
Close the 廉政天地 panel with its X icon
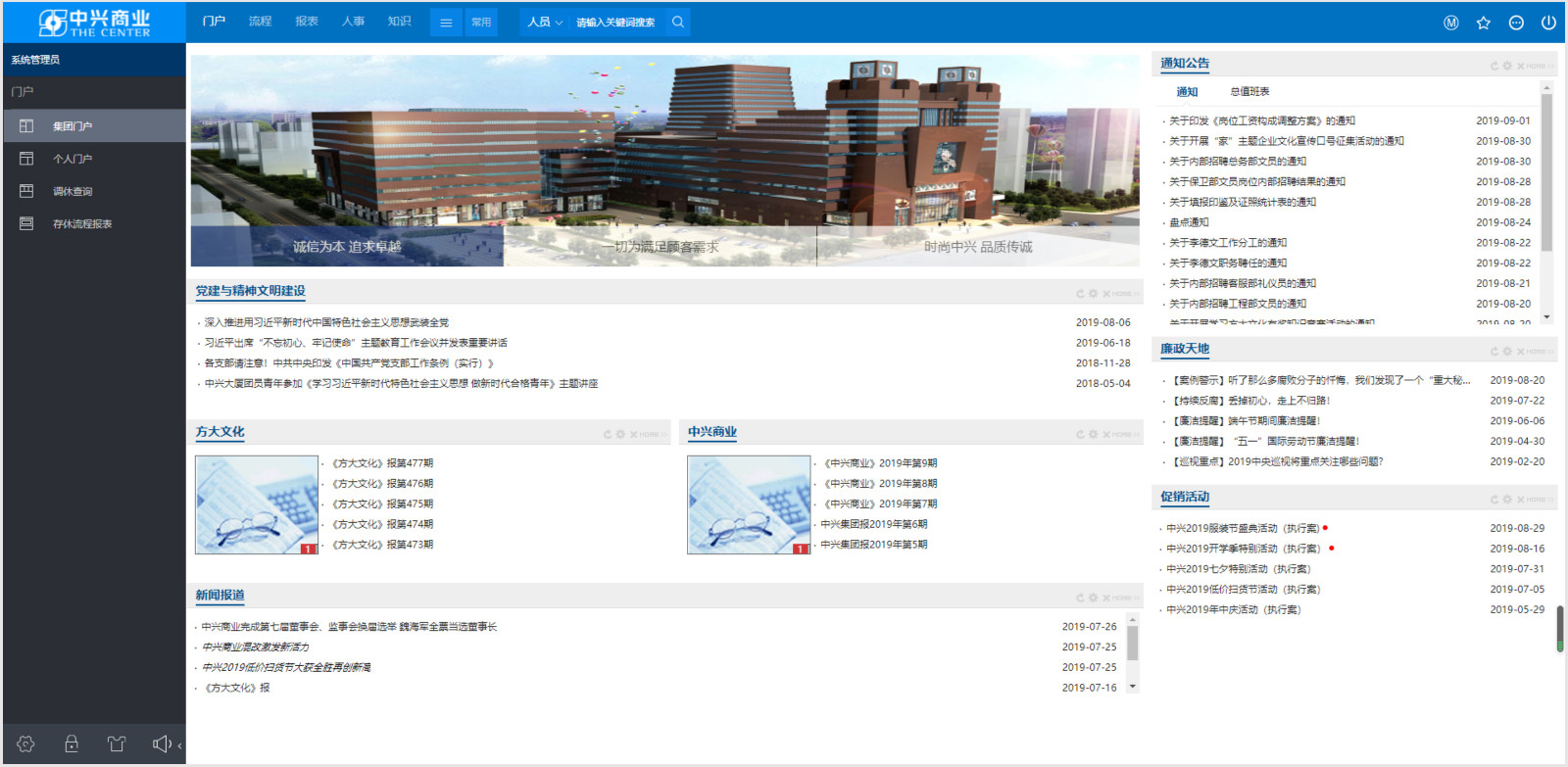tap(1520, 351)
